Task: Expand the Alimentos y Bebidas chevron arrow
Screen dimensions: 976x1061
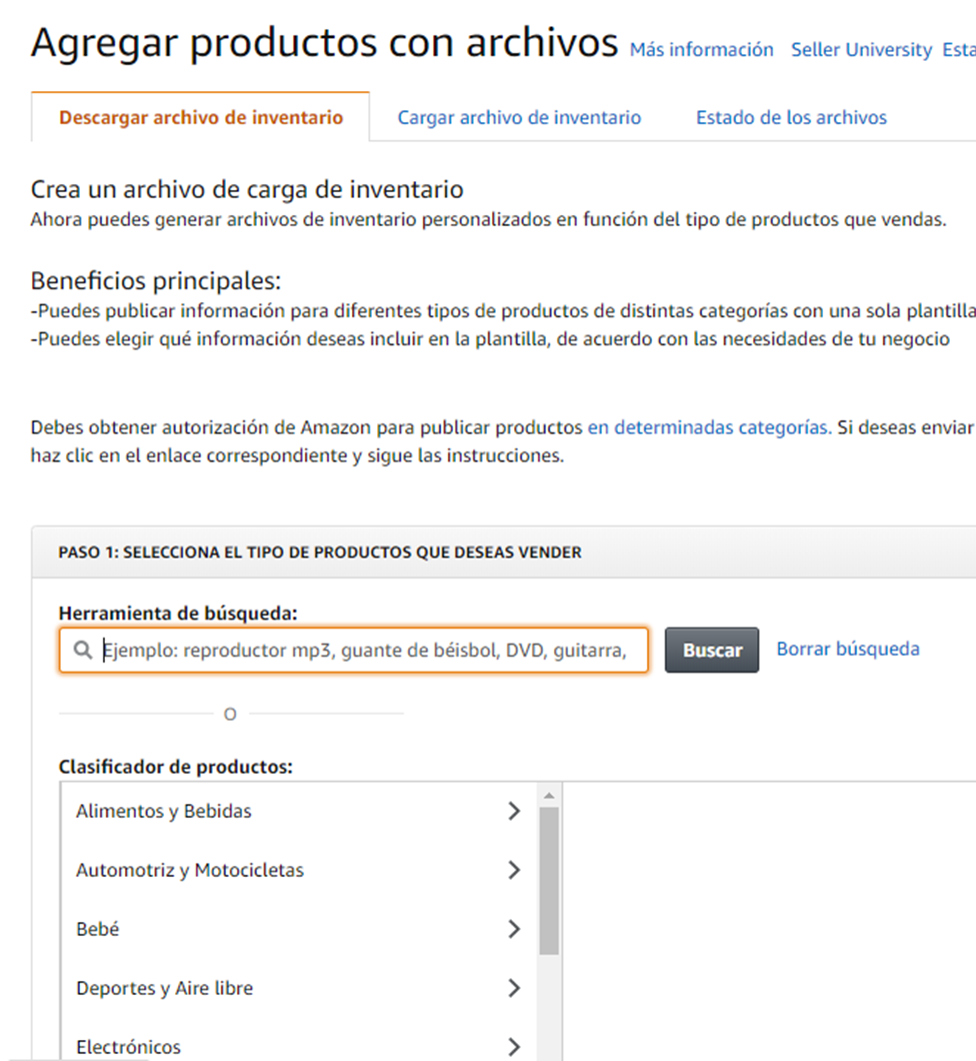Action: point(514,811)
